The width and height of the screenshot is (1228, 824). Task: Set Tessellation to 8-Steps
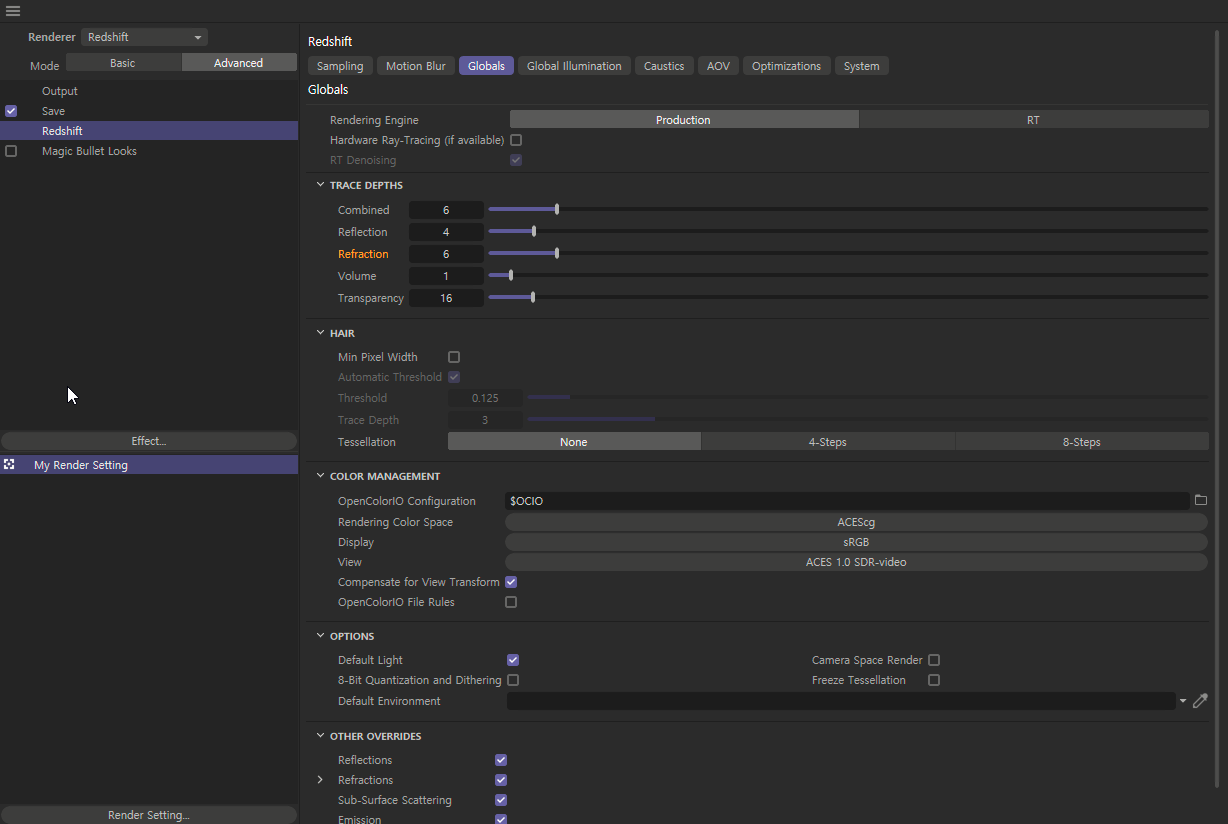(x=1081, y=442)
